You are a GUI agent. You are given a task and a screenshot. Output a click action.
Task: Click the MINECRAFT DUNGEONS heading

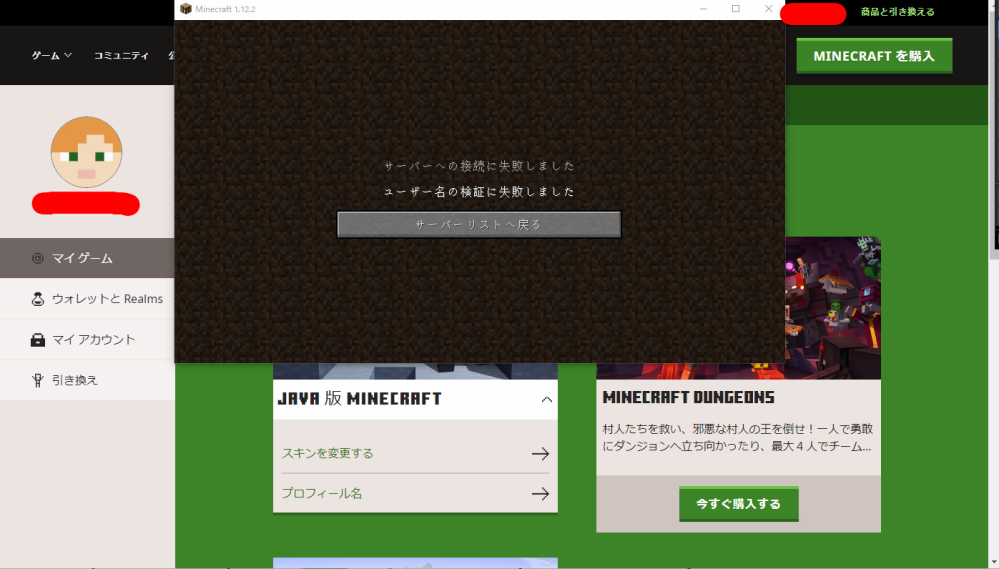click(688, 398)
